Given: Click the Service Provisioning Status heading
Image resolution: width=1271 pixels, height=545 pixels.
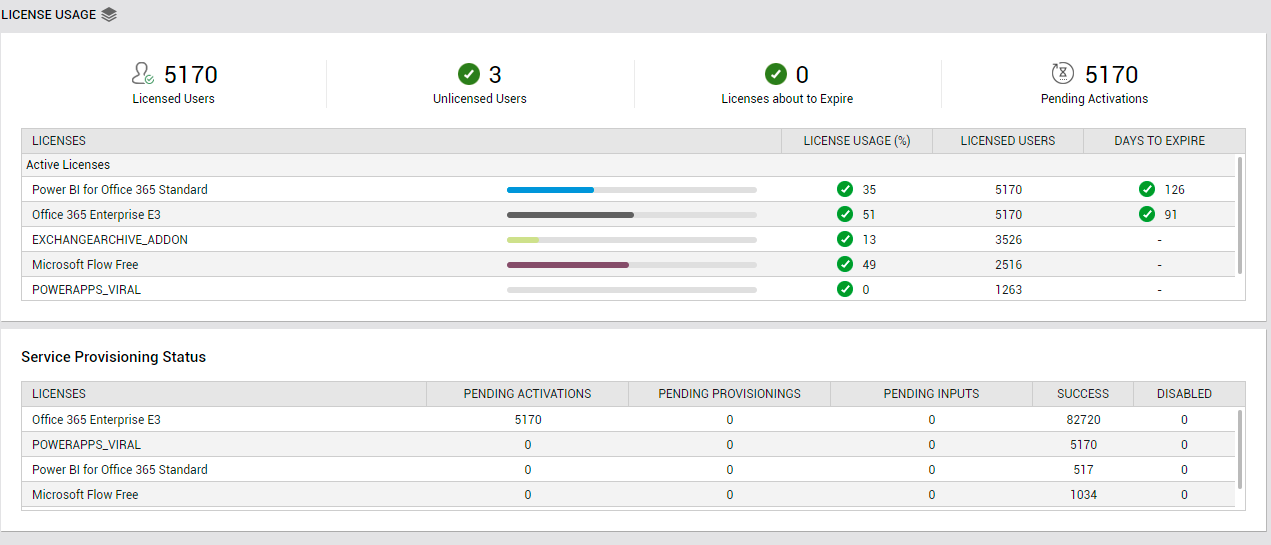Looking at the screenshot, I should [x=113, y=357].
